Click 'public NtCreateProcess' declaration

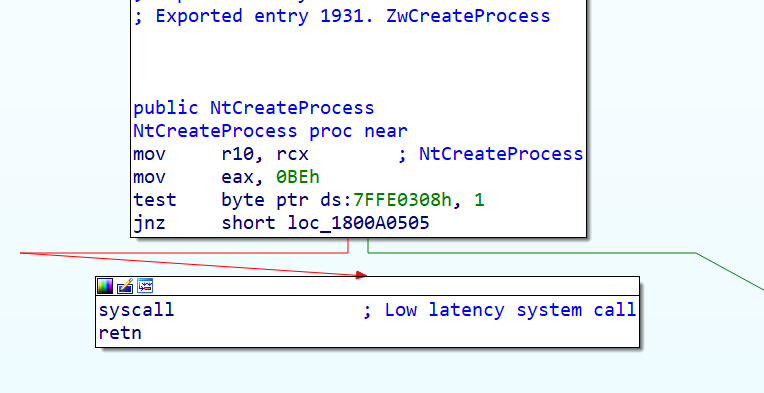pyautogui.click(x=254, y=108)
